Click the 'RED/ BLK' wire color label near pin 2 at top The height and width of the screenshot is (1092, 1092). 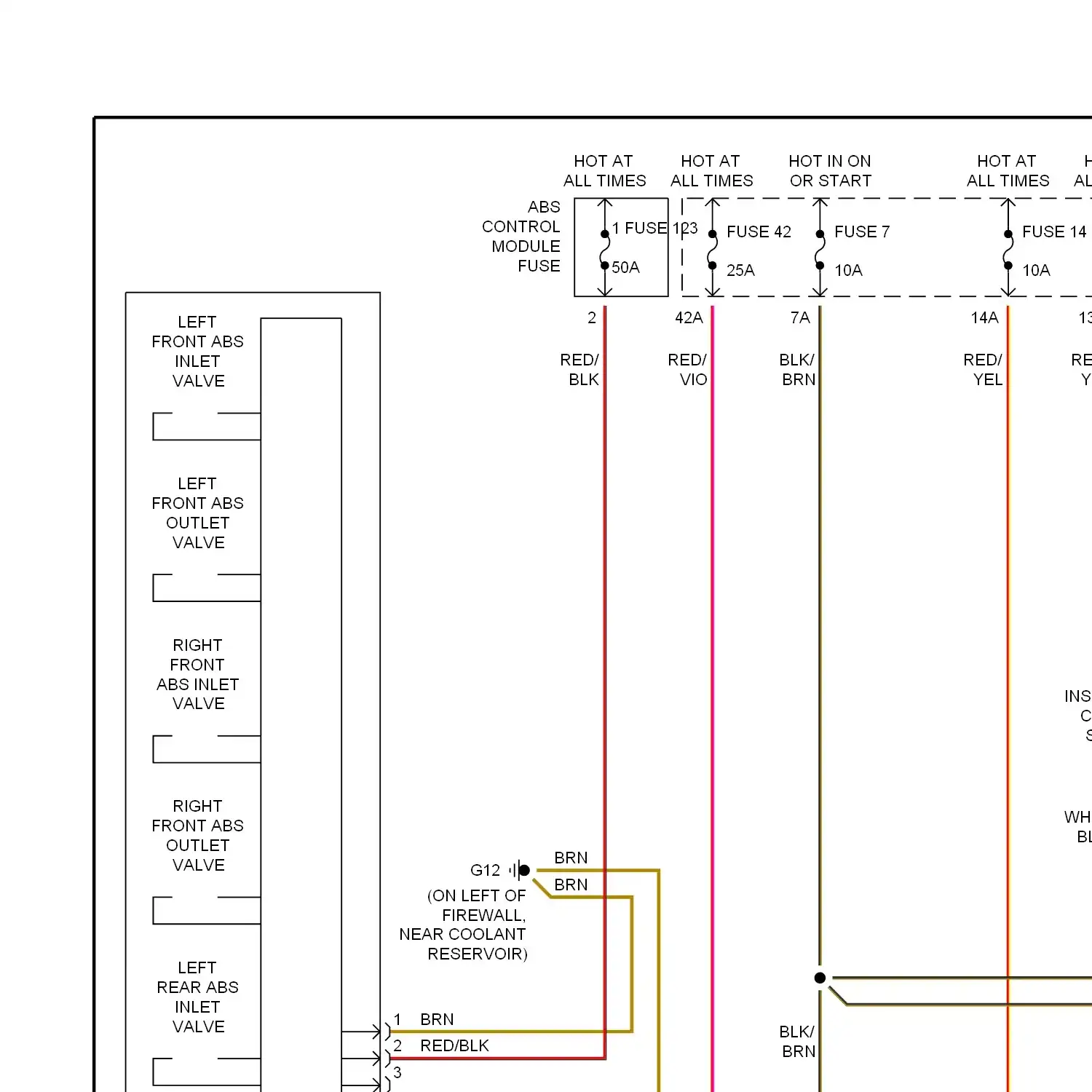pyautogui.click(x=579, y=370)
